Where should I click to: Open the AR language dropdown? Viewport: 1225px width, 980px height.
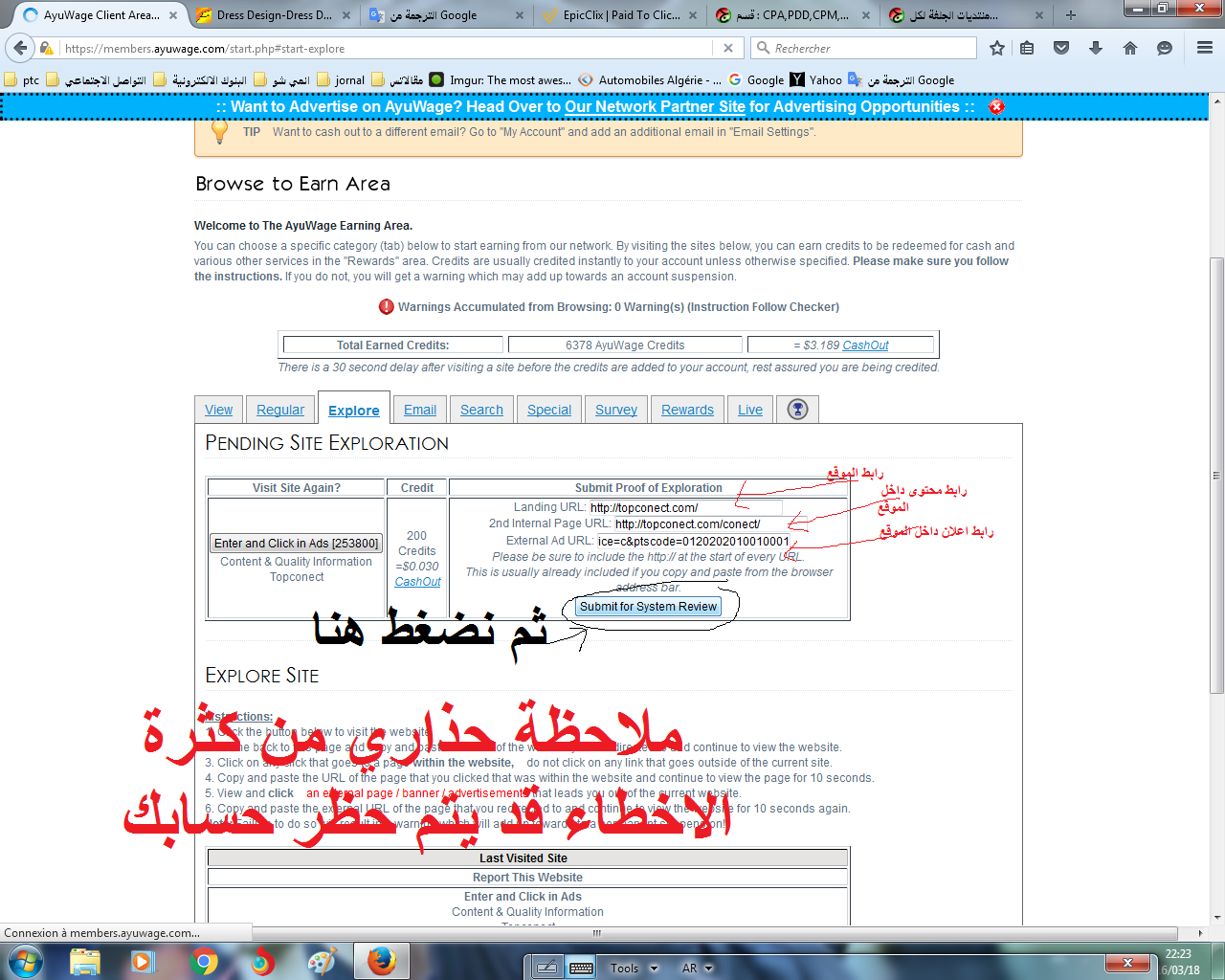pos(697,968)
